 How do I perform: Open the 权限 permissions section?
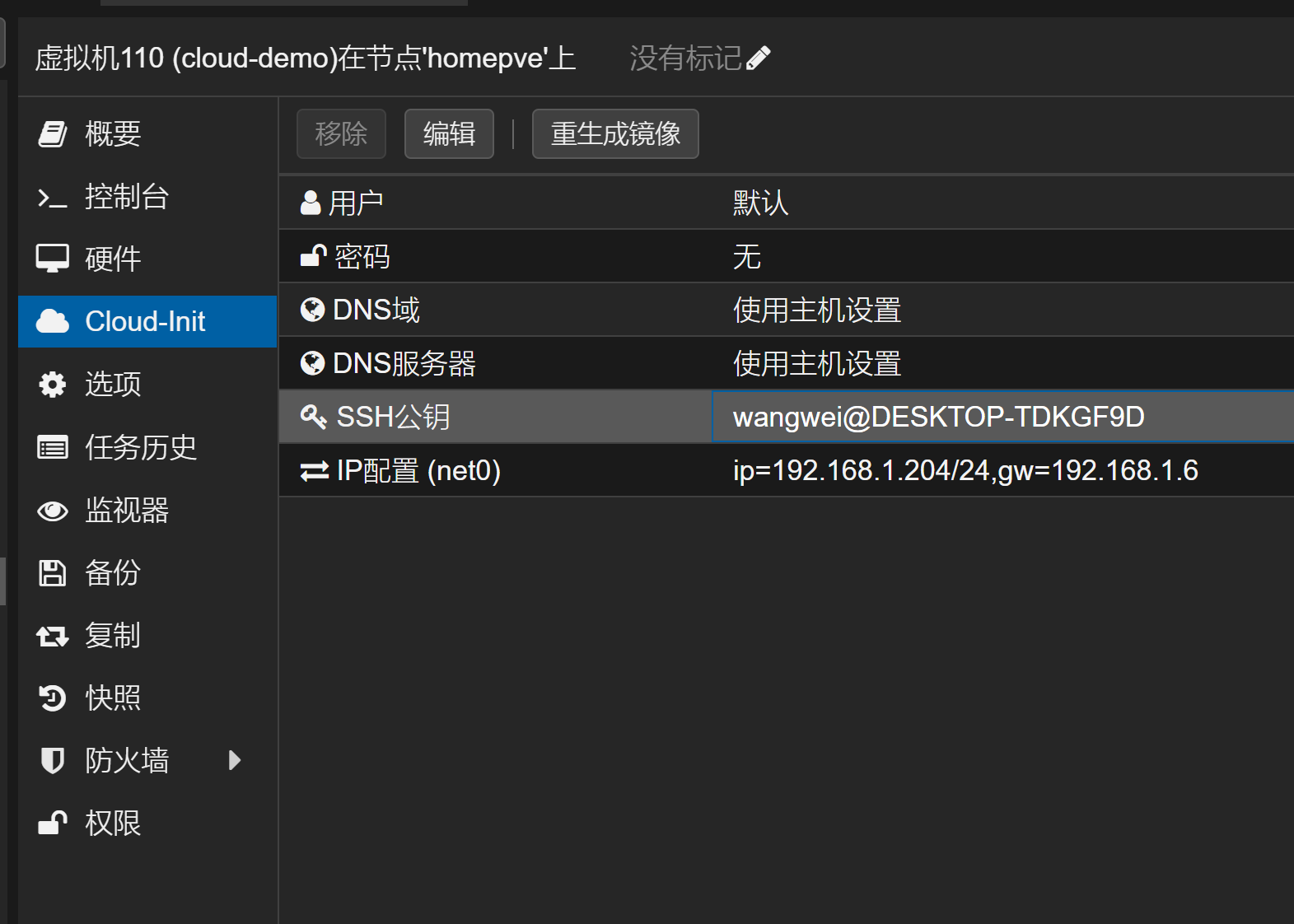click(113, 823)
